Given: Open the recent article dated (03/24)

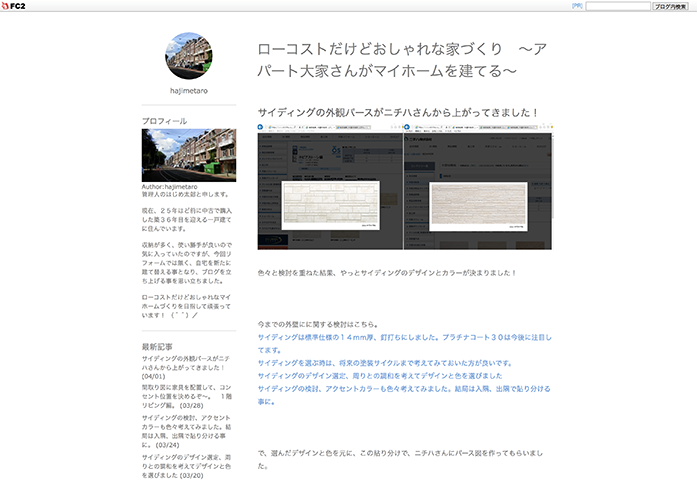Looking at the screenshot, I should [x=186, y=431].
